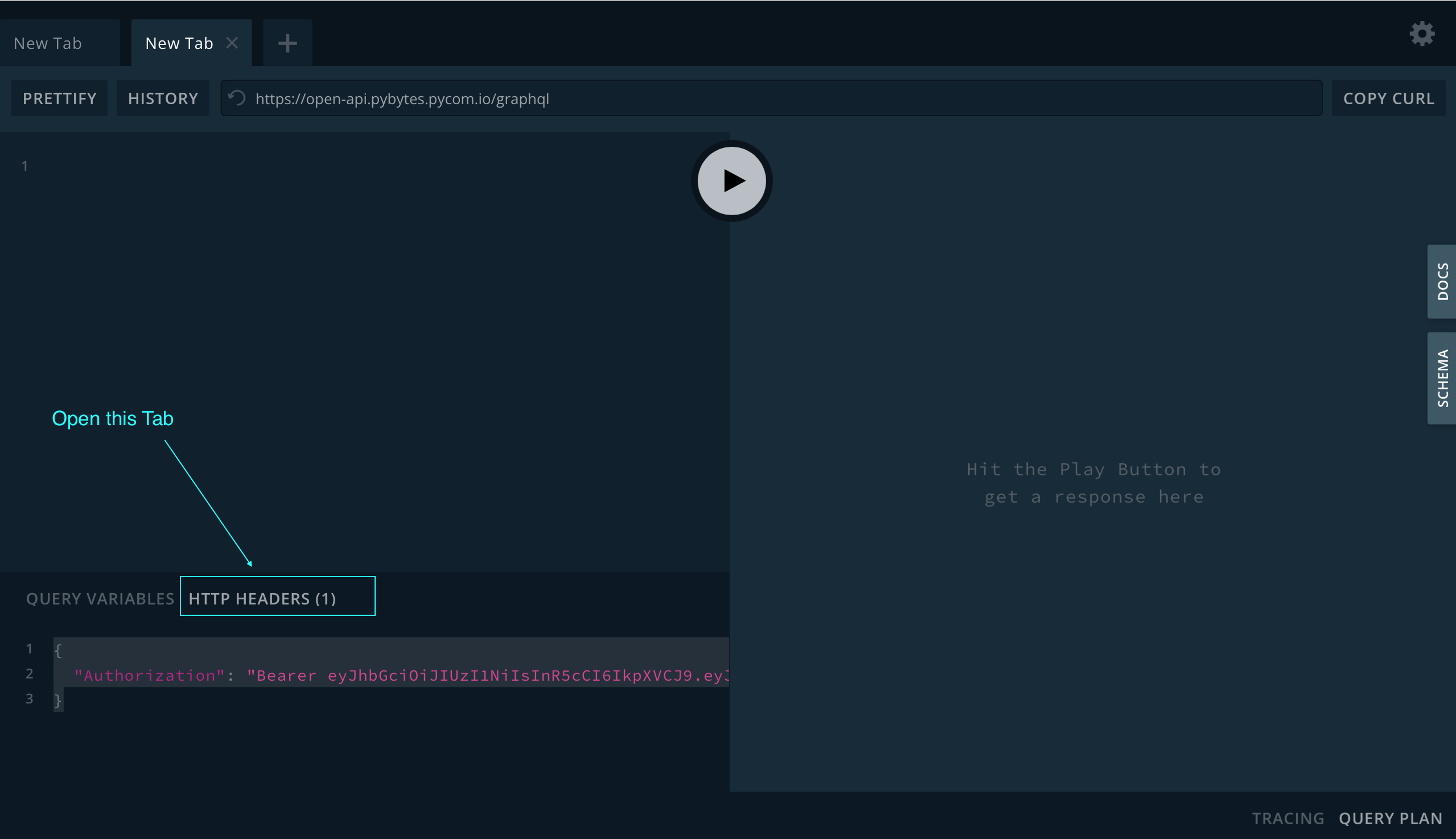1456x839 pixels.
Task: Select the active second New Tab
Action: 179,43
